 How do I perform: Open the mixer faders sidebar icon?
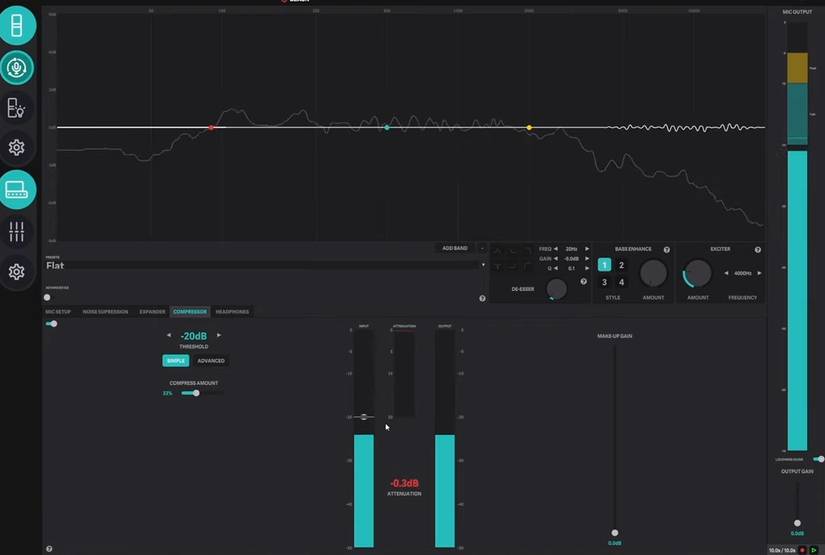[x=17, y=231]
